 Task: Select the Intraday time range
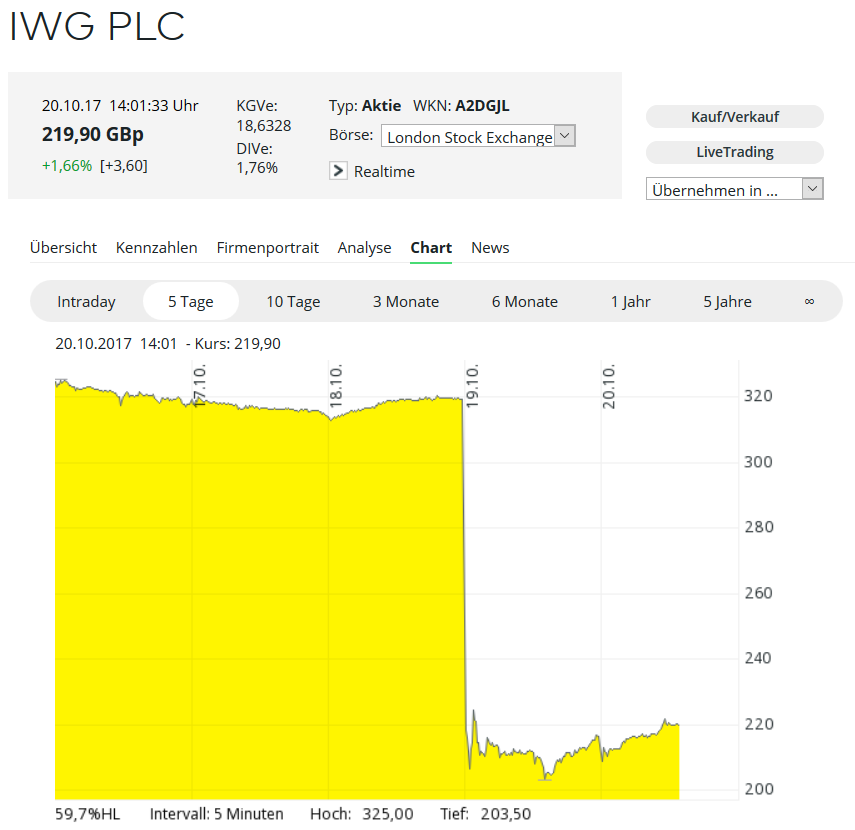click(x=86, y=302)
